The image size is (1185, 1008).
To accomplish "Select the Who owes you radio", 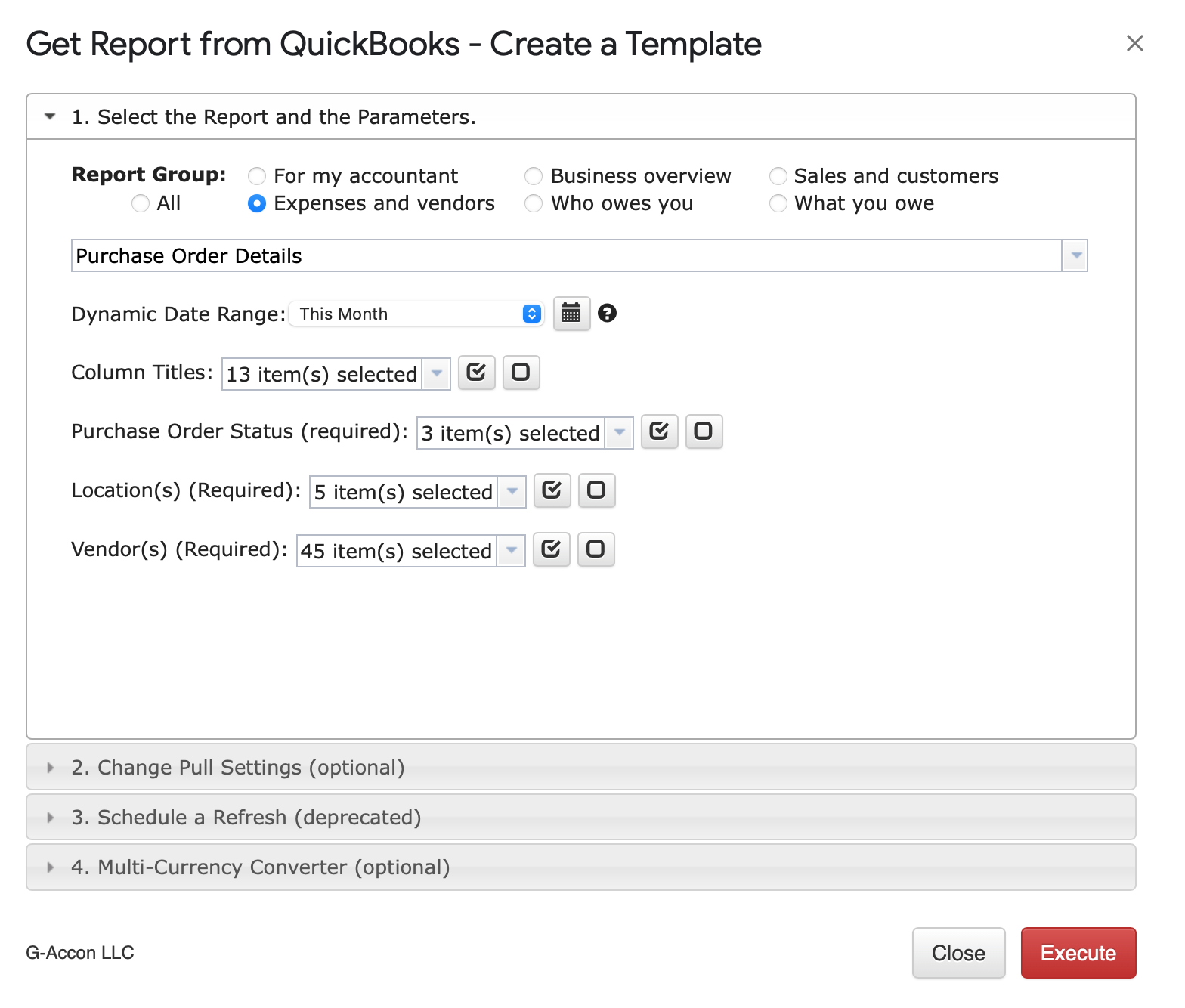I will (x=534, y=203).
